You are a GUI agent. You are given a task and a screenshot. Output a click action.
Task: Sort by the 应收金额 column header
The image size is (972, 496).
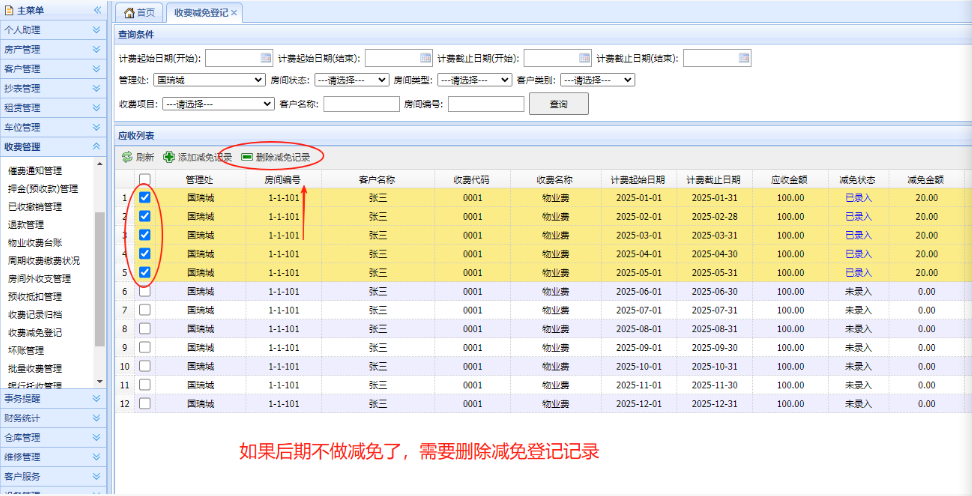(x=791, y=180)
